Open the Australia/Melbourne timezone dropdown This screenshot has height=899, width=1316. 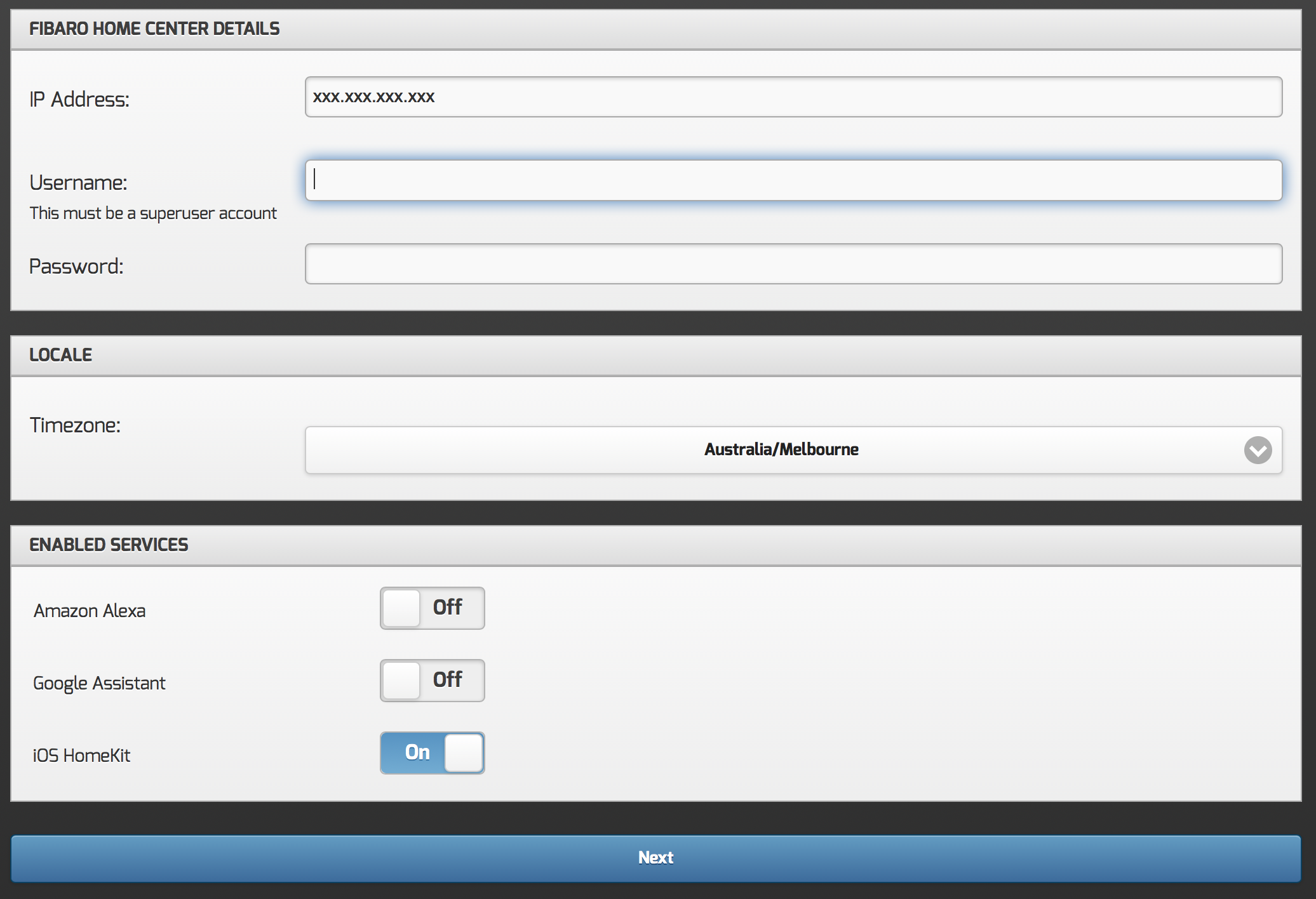(781, 450)
